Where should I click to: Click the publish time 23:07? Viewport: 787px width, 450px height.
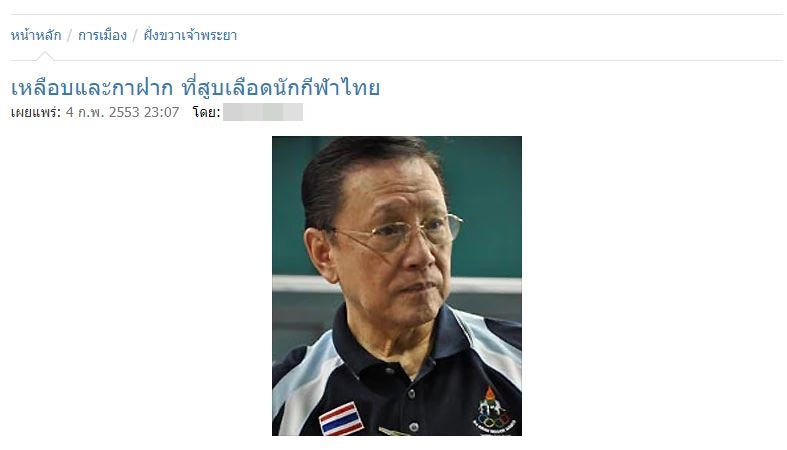(x=162, y=112)
